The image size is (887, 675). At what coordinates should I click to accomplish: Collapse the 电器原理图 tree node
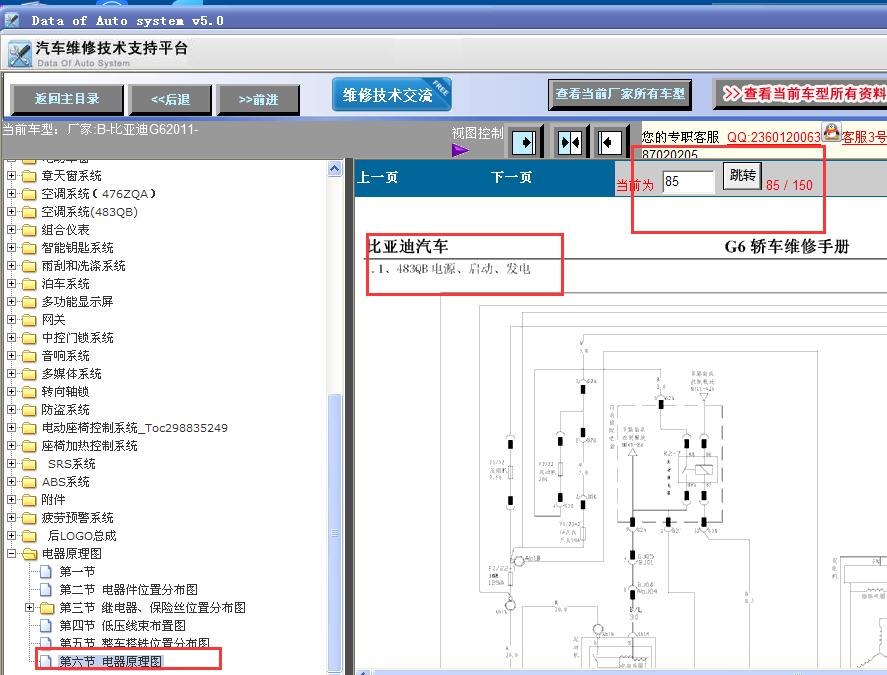tap(11, 553)
